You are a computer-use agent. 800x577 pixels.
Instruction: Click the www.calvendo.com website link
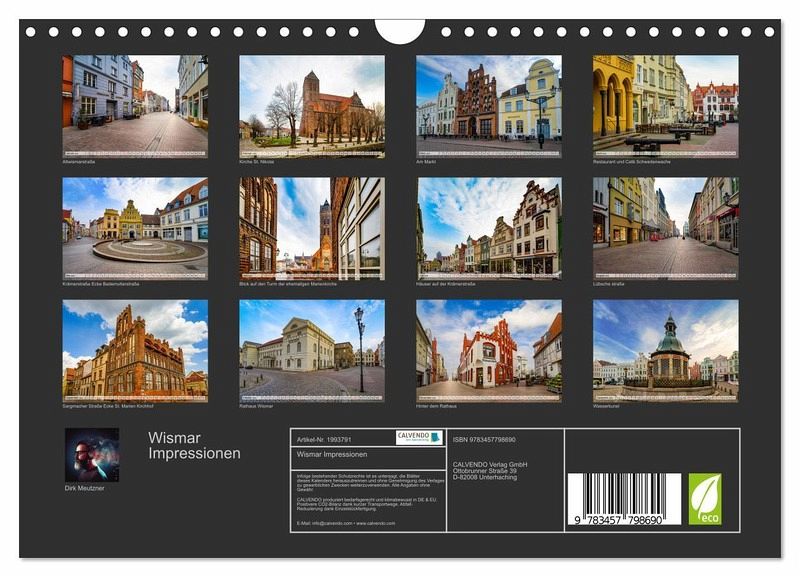click(x=376, y=523)
